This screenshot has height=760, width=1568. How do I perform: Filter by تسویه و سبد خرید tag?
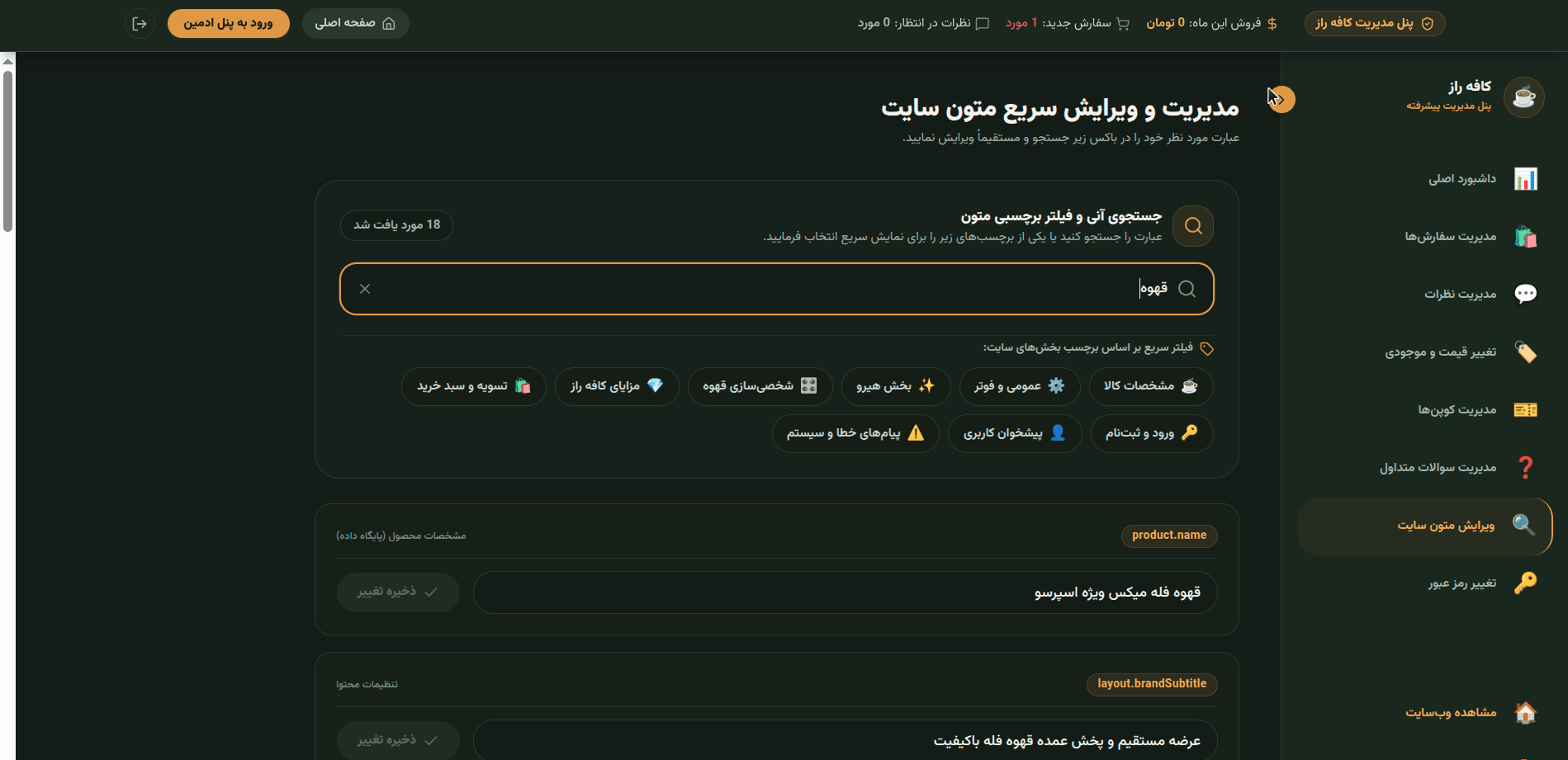474,386
